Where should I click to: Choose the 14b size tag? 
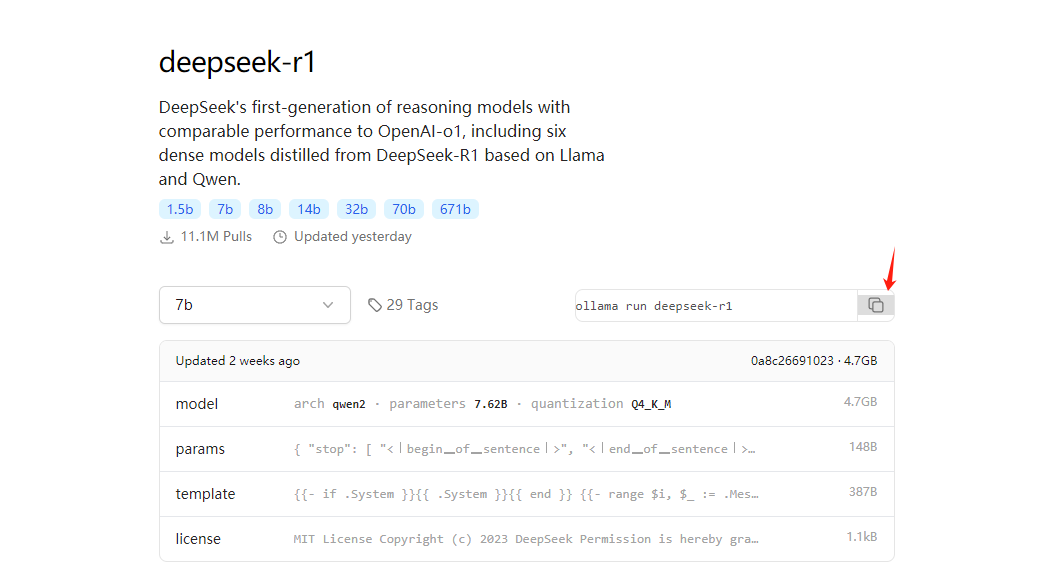click(309, 209)
